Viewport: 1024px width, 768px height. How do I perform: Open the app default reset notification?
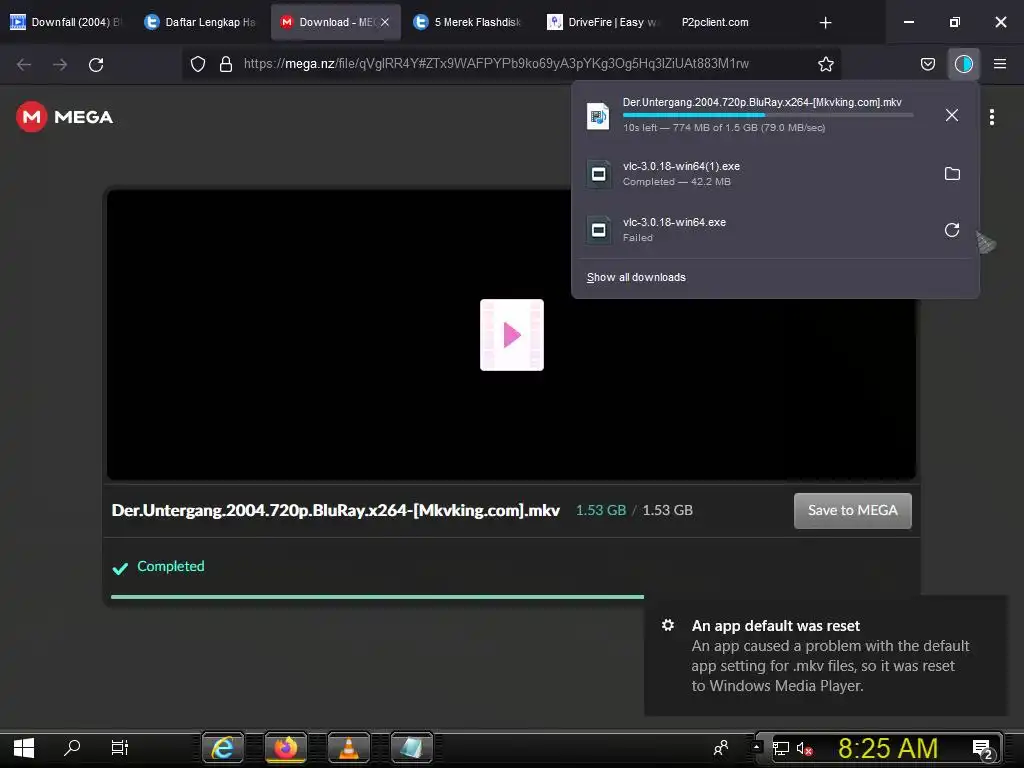pyautogui.click(x=825, y=655)
